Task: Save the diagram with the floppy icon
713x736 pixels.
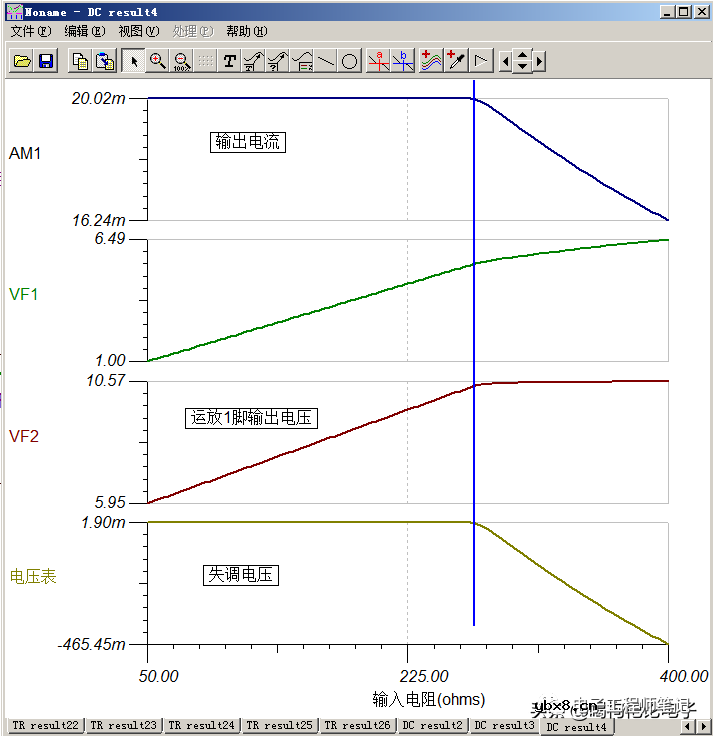Action: point(45,61)
